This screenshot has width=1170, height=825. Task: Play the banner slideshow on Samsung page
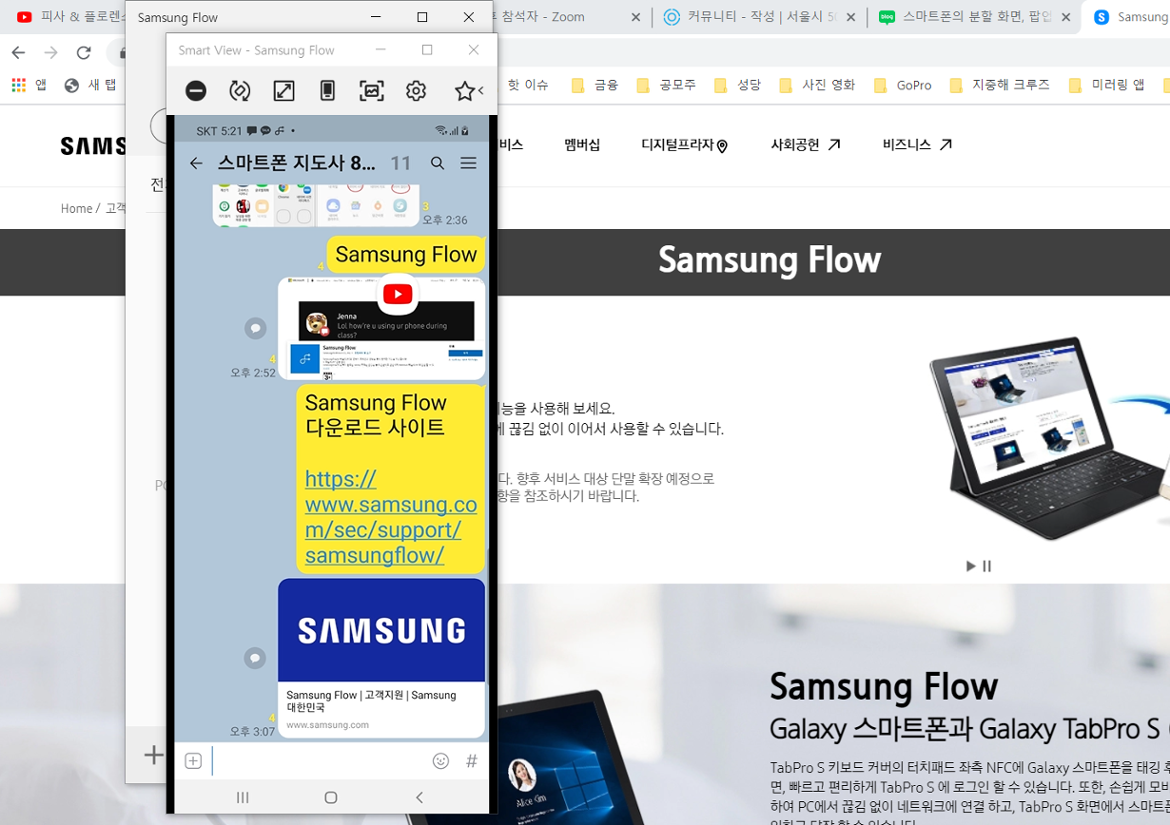970,566
